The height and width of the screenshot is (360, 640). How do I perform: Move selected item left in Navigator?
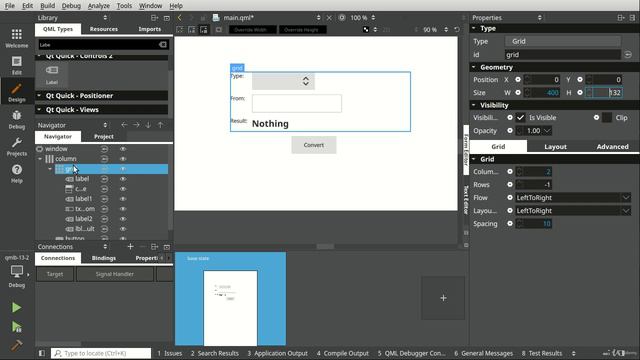(124, 125)
